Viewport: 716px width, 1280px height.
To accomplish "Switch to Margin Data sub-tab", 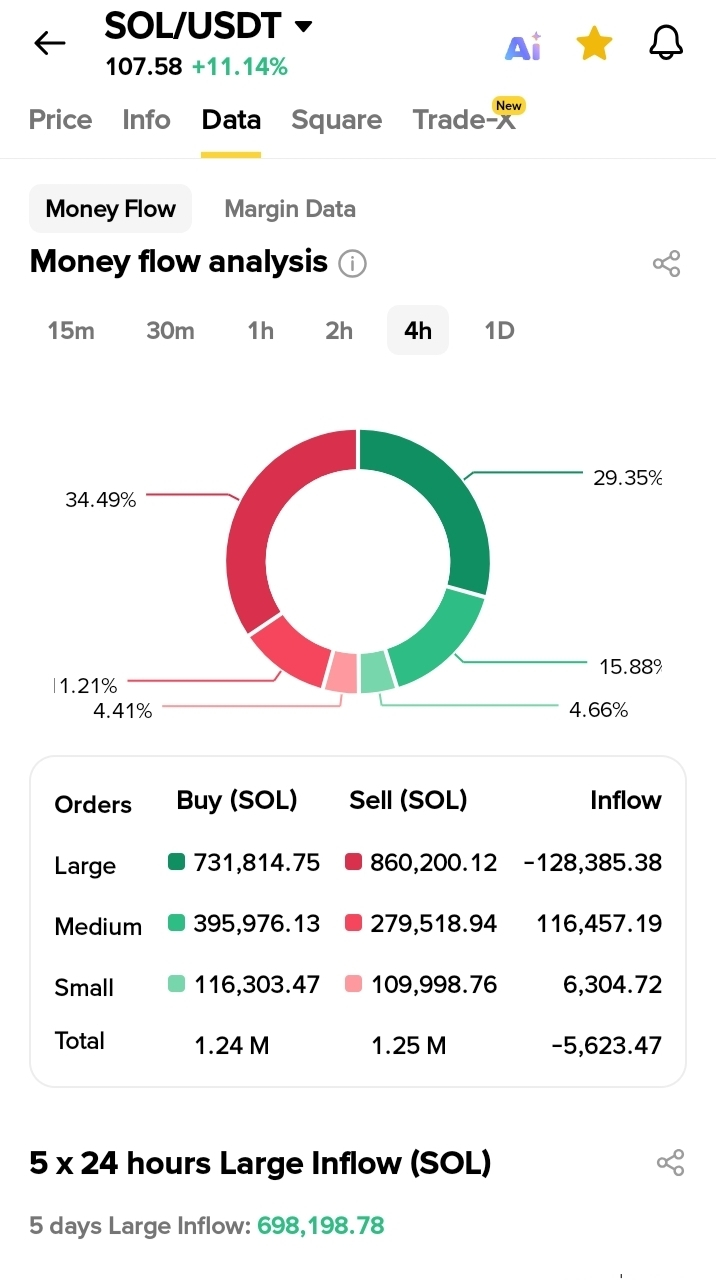I will click(x=290, y=209).
